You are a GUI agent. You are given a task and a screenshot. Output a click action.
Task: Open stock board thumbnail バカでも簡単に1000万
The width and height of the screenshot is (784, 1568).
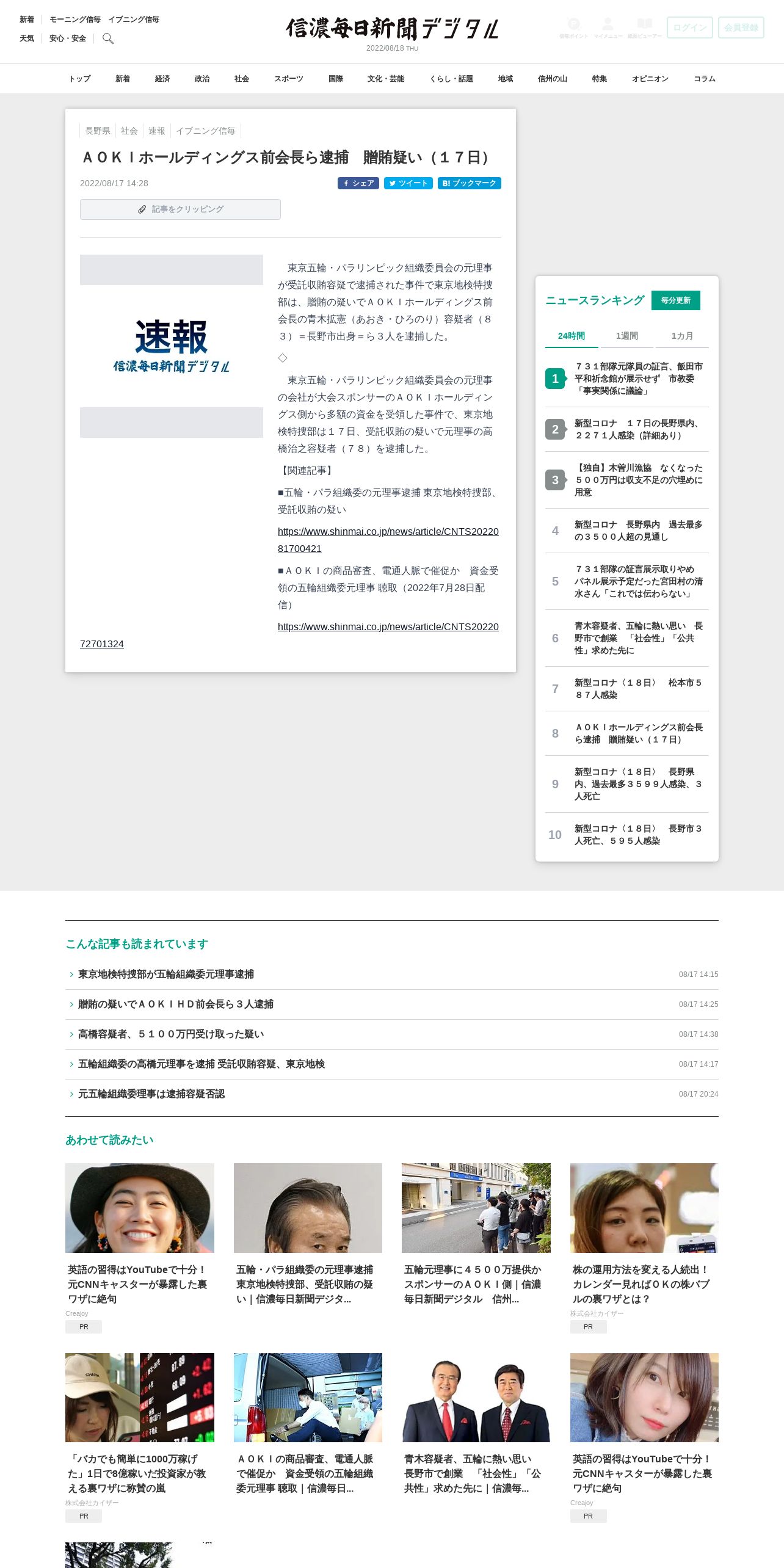pos(140,1398)
